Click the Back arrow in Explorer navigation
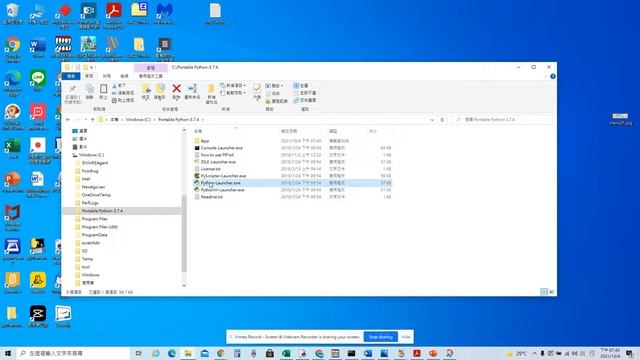The width and height of the screenshot is (640, 360). pyautogui.click(x=68, y=120)
